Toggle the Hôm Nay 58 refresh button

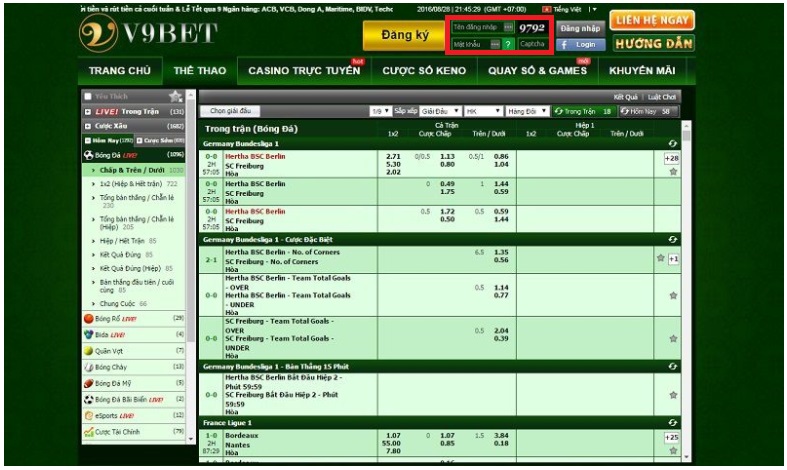pyautogui.click(x=648, y=111)
